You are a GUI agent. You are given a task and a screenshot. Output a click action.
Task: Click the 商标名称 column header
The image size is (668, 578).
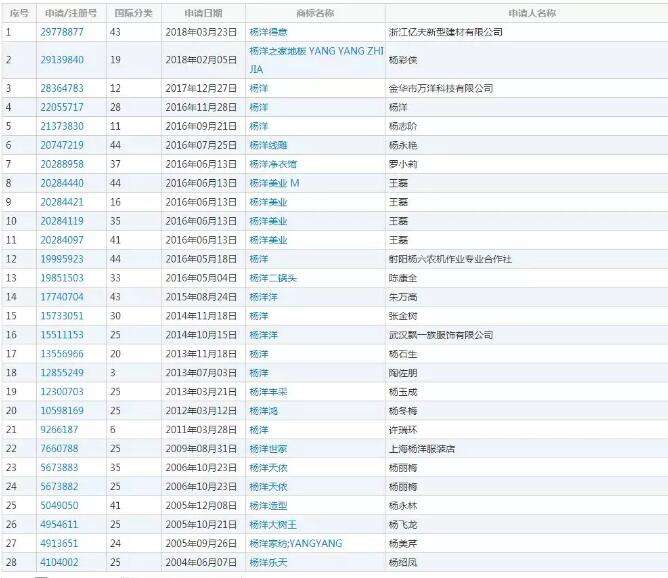click(315, 13)
